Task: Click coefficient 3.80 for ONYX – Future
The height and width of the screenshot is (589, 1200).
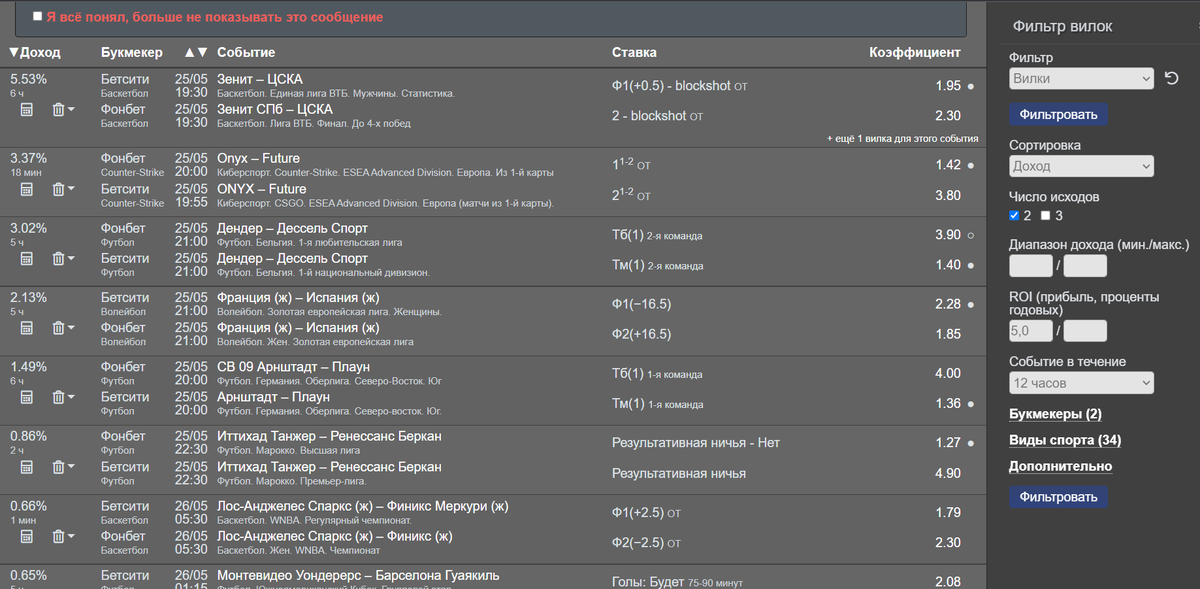Action: pos(947,196)
